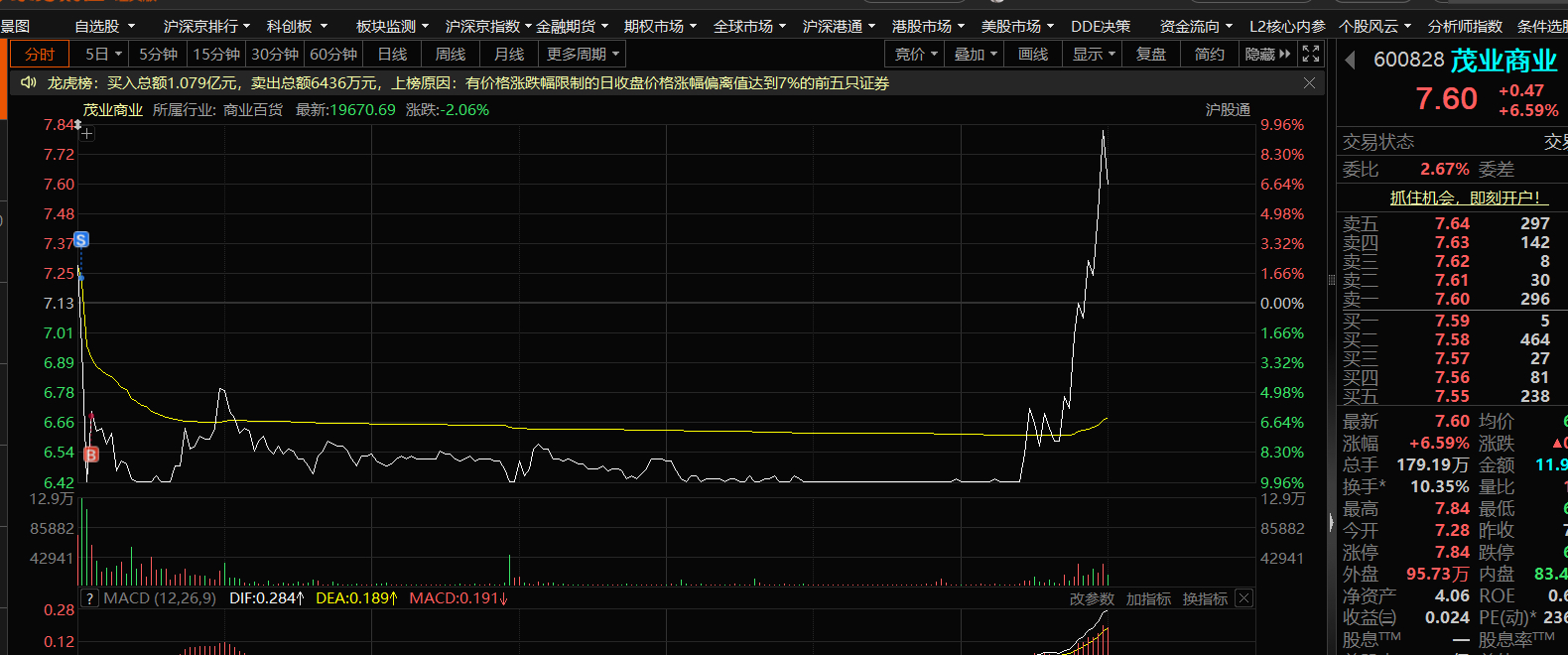
Task: Select the 分时 intraday tab
Action: (x=40, y=54)
